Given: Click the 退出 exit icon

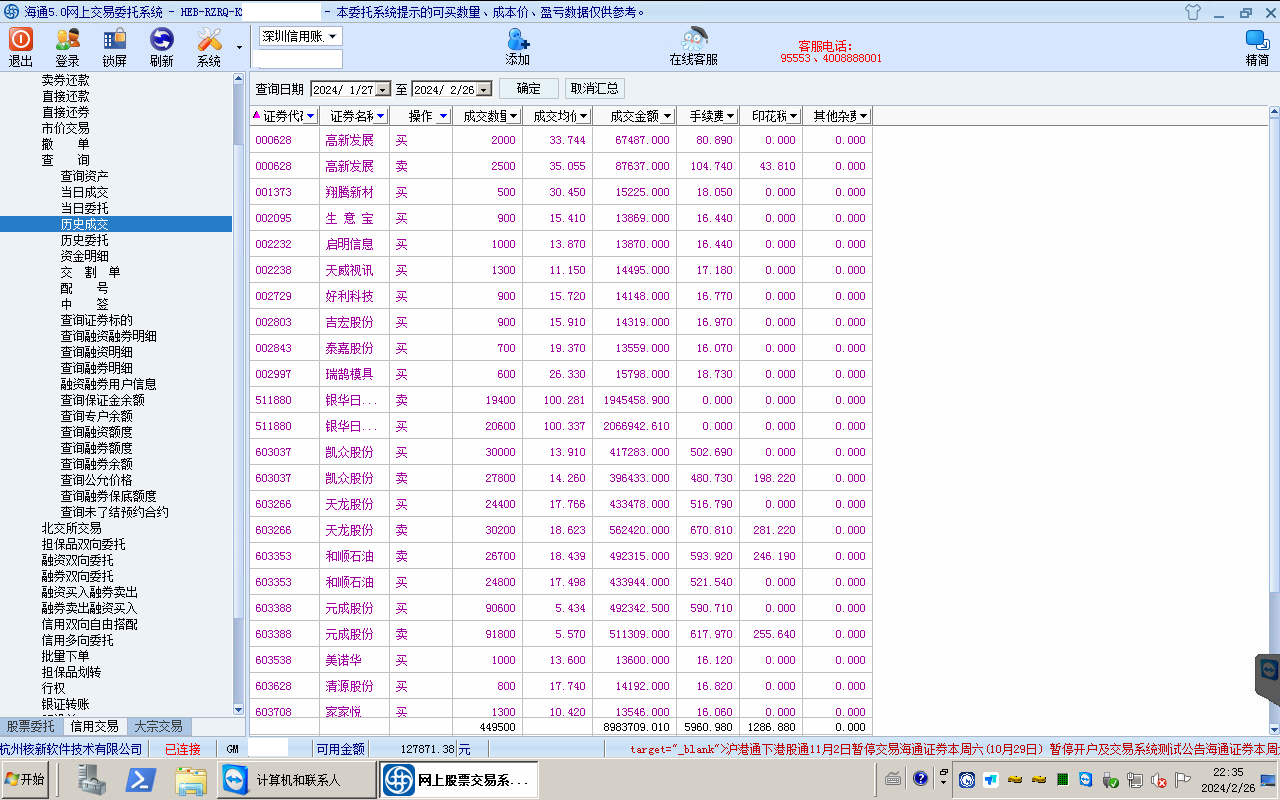Looking at the screenshot, I should pyautogui.click(x=21, y=40).
